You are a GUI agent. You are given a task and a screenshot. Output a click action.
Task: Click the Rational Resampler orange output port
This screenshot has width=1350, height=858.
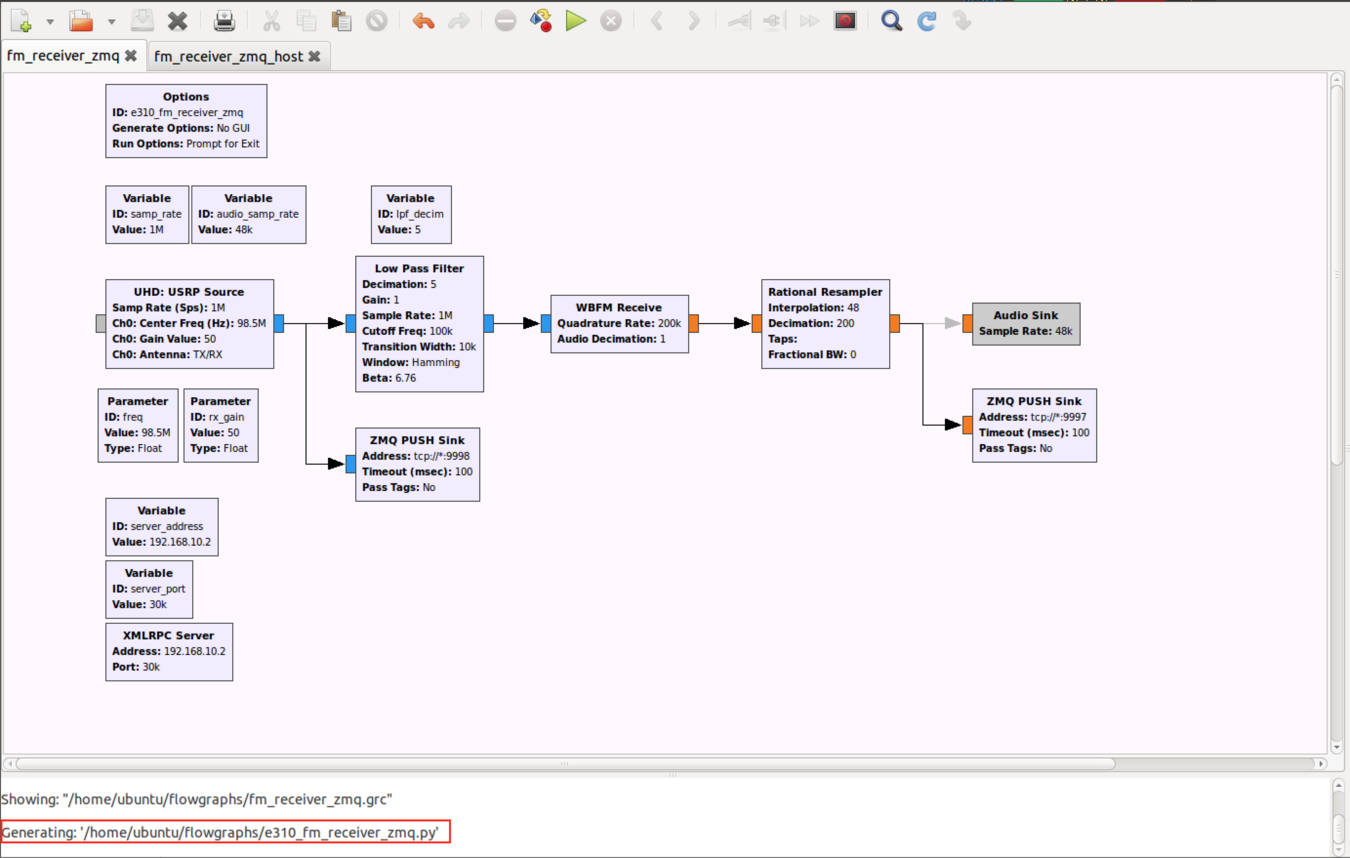tap(895, 323)
